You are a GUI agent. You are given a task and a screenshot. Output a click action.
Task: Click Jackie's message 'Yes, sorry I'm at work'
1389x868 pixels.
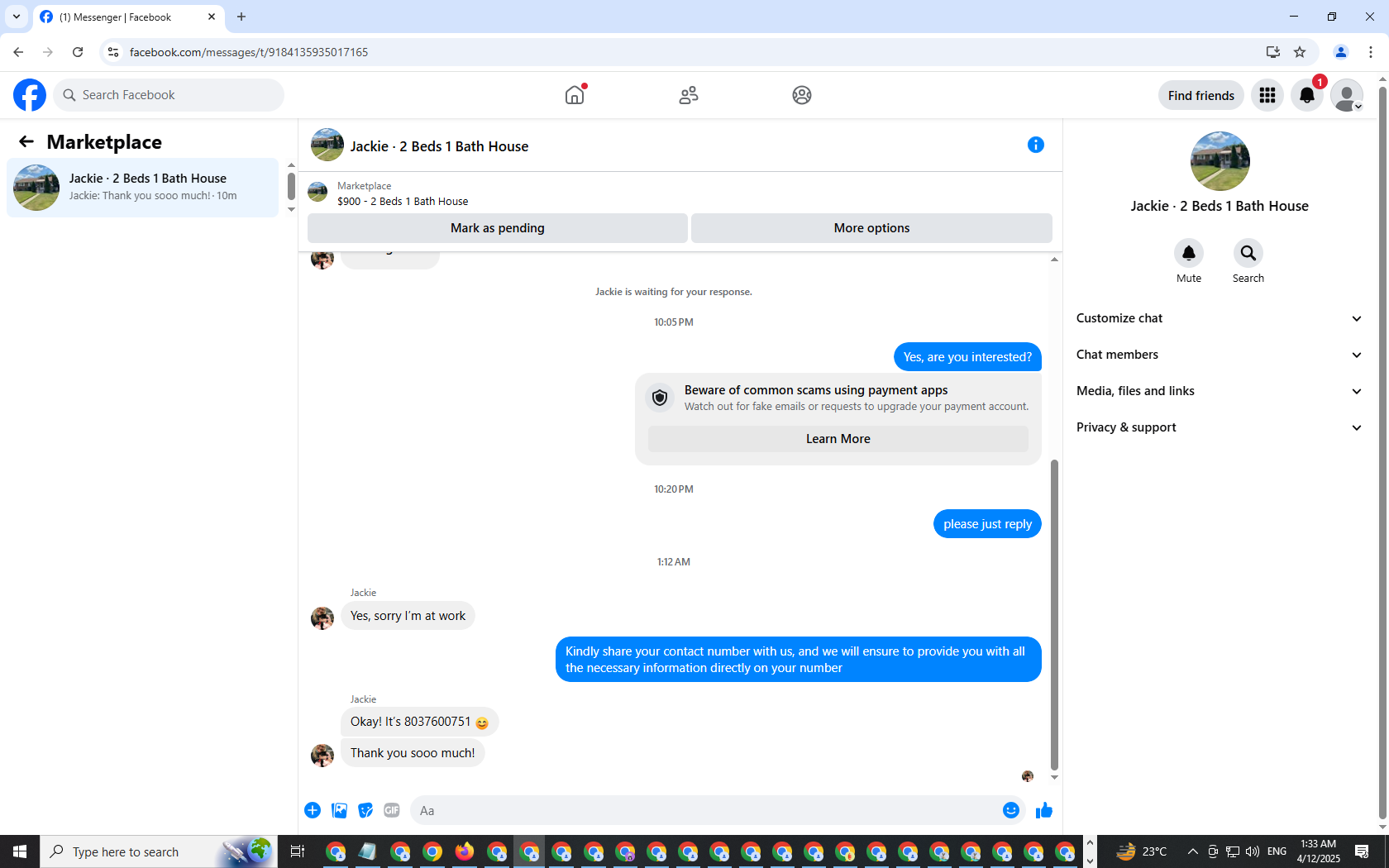(x=408, y=616)
